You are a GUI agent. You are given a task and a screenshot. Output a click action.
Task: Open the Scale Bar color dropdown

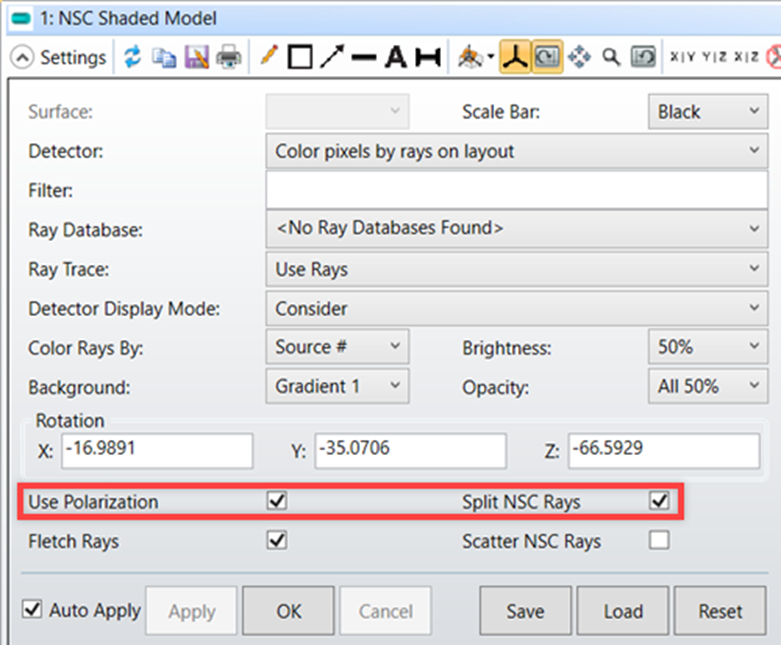(708, 112)
